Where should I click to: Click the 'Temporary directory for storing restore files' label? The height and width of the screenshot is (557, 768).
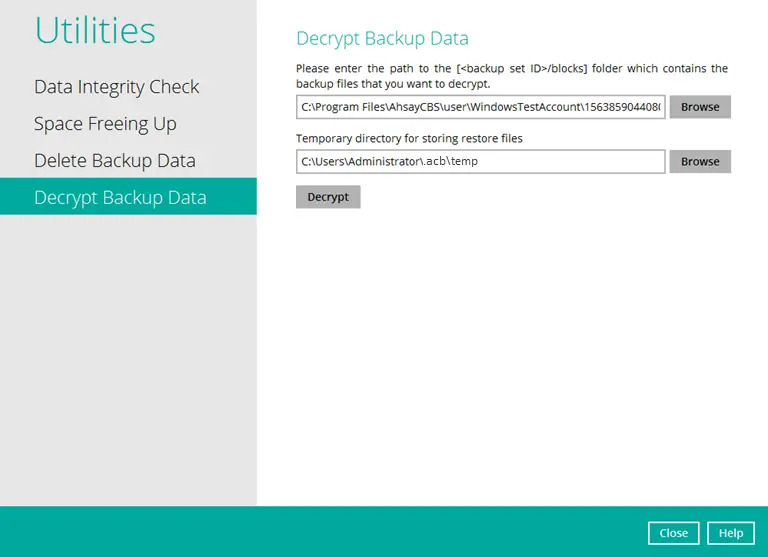[x=409, y=139]
